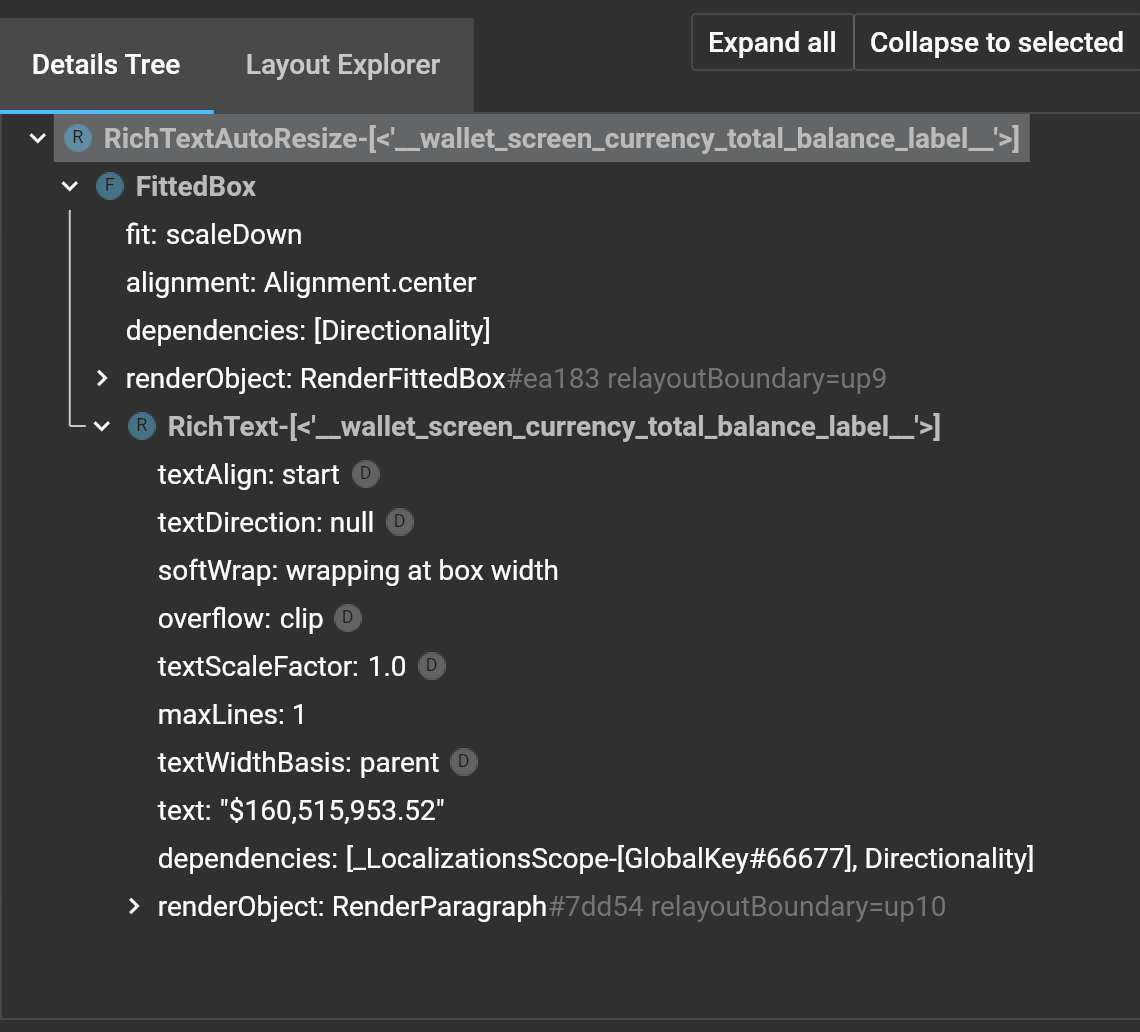This screenshot has height=1032, width=1140.
Task: Click the D indicator next to textScaleFactor
Action: 432,666
